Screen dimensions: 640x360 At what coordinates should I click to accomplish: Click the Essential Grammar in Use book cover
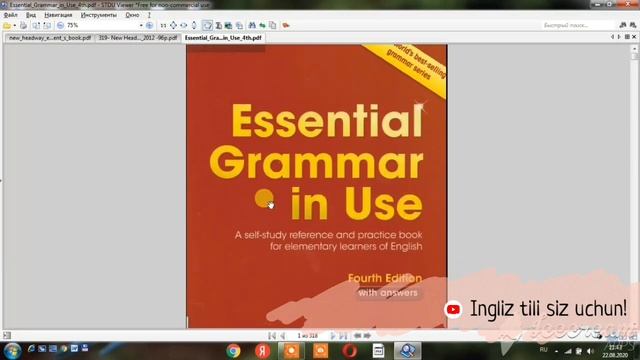click(x=317, y=186)
